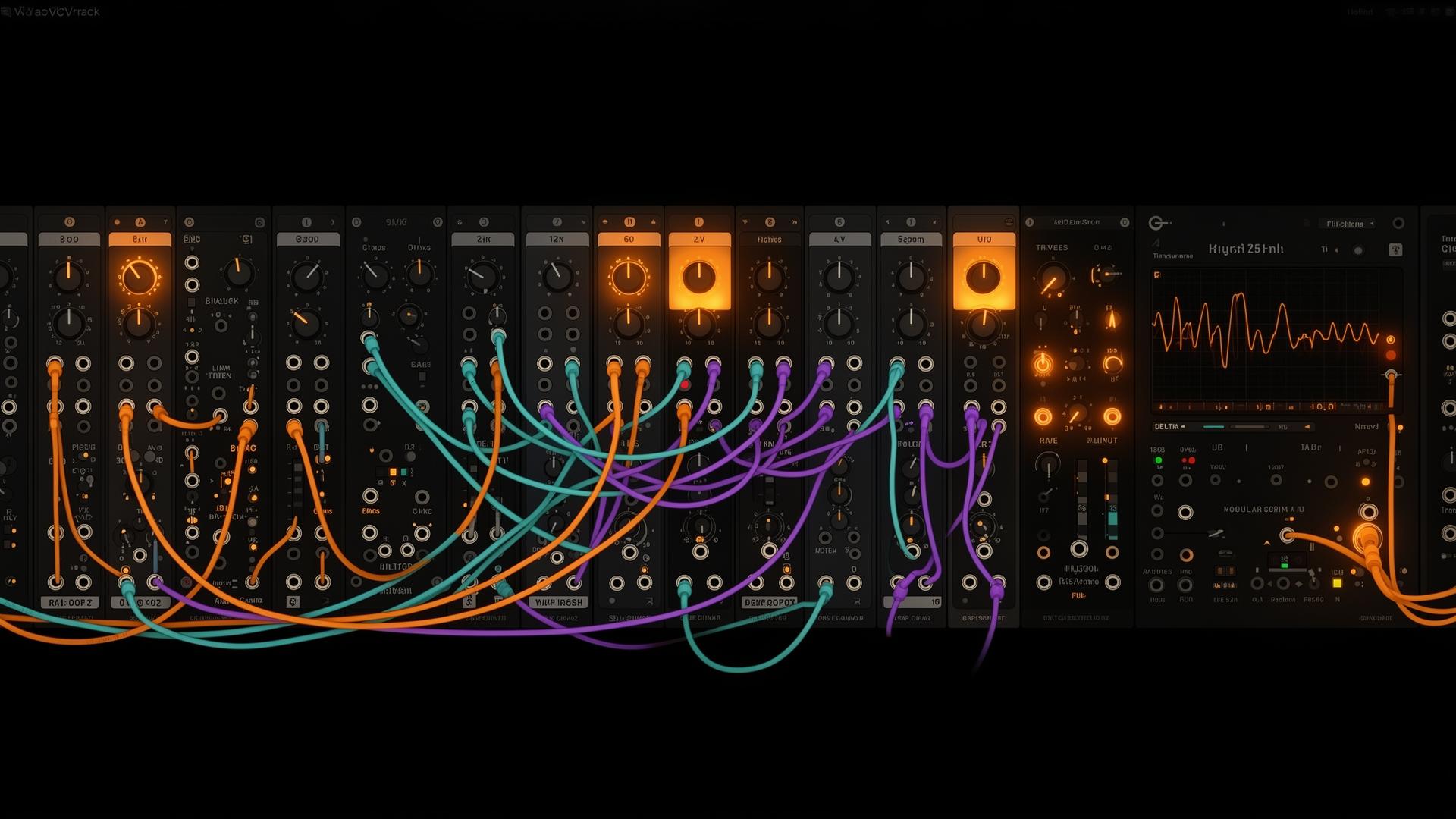Click the glowing top knob on Bar module
Image resolution: width=1456 pixels, height=819 pixels.
tap(140, 277)
